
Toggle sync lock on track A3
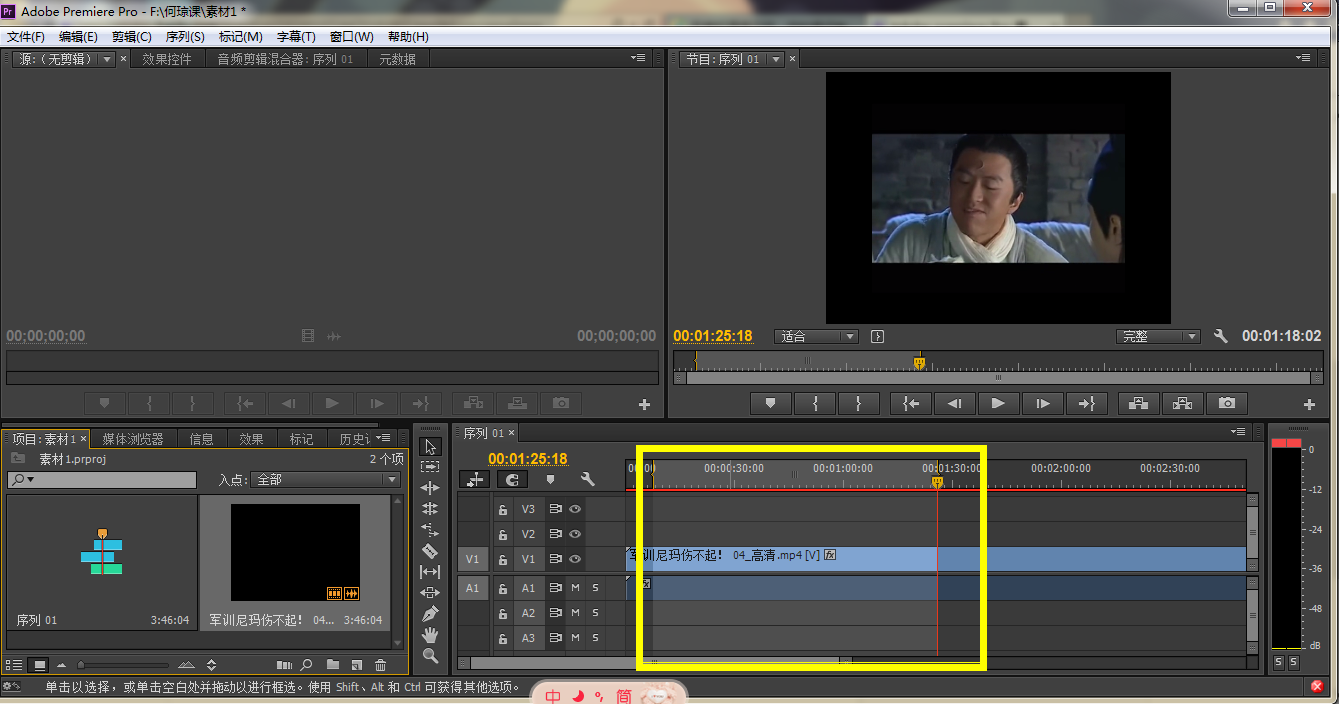click(x=555, y=638)
